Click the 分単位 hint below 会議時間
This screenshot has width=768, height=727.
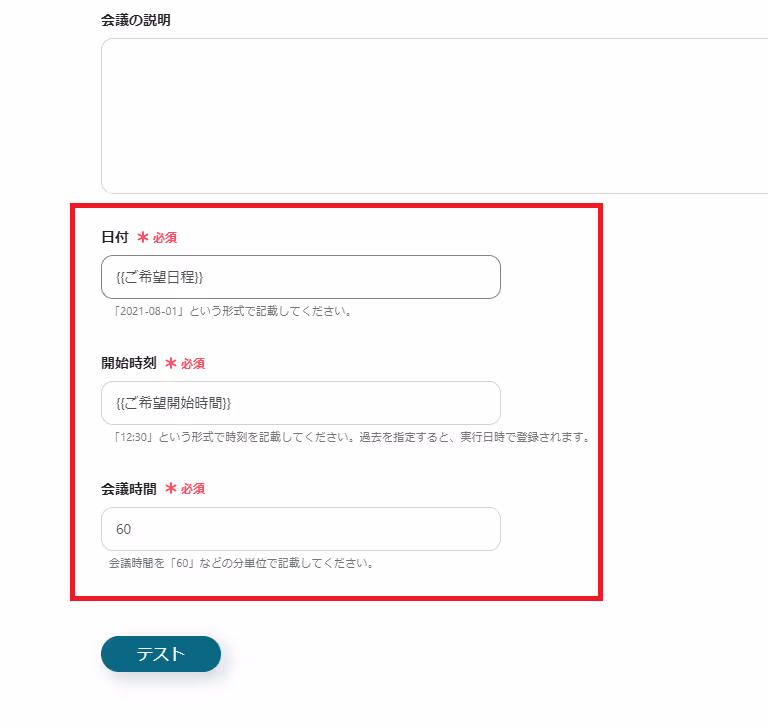[x=241, y=563]
